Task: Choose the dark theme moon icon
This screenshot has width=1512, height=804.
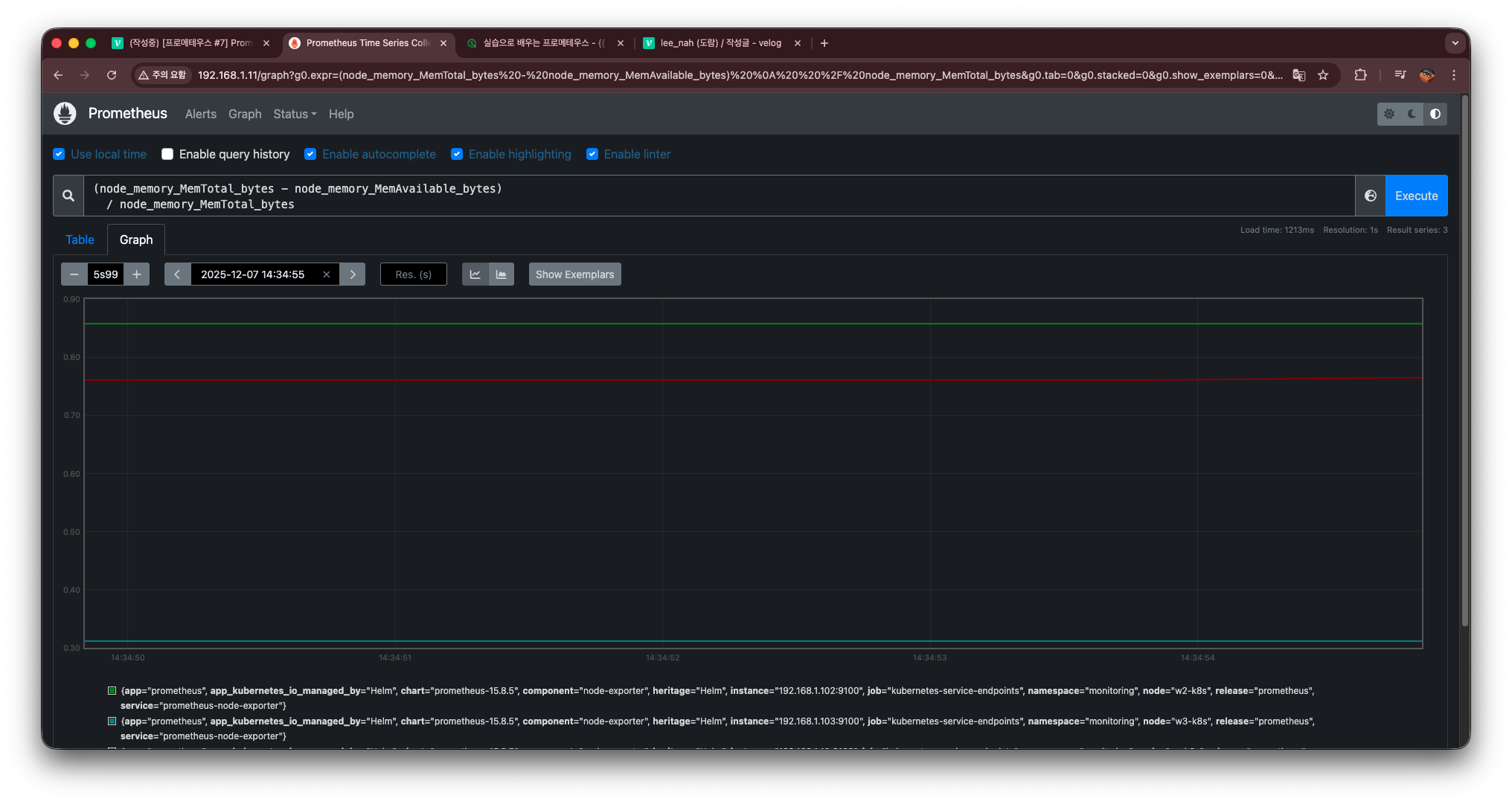Action: (1412, 114)
